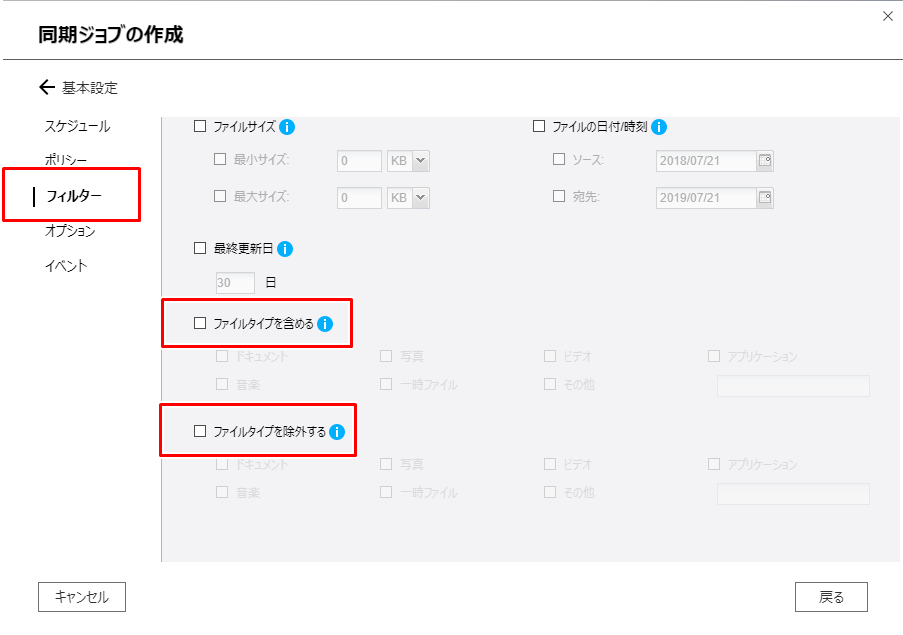Select the イベント sidebar item
The image size is (903, 635).
click(x=66, y=266)
